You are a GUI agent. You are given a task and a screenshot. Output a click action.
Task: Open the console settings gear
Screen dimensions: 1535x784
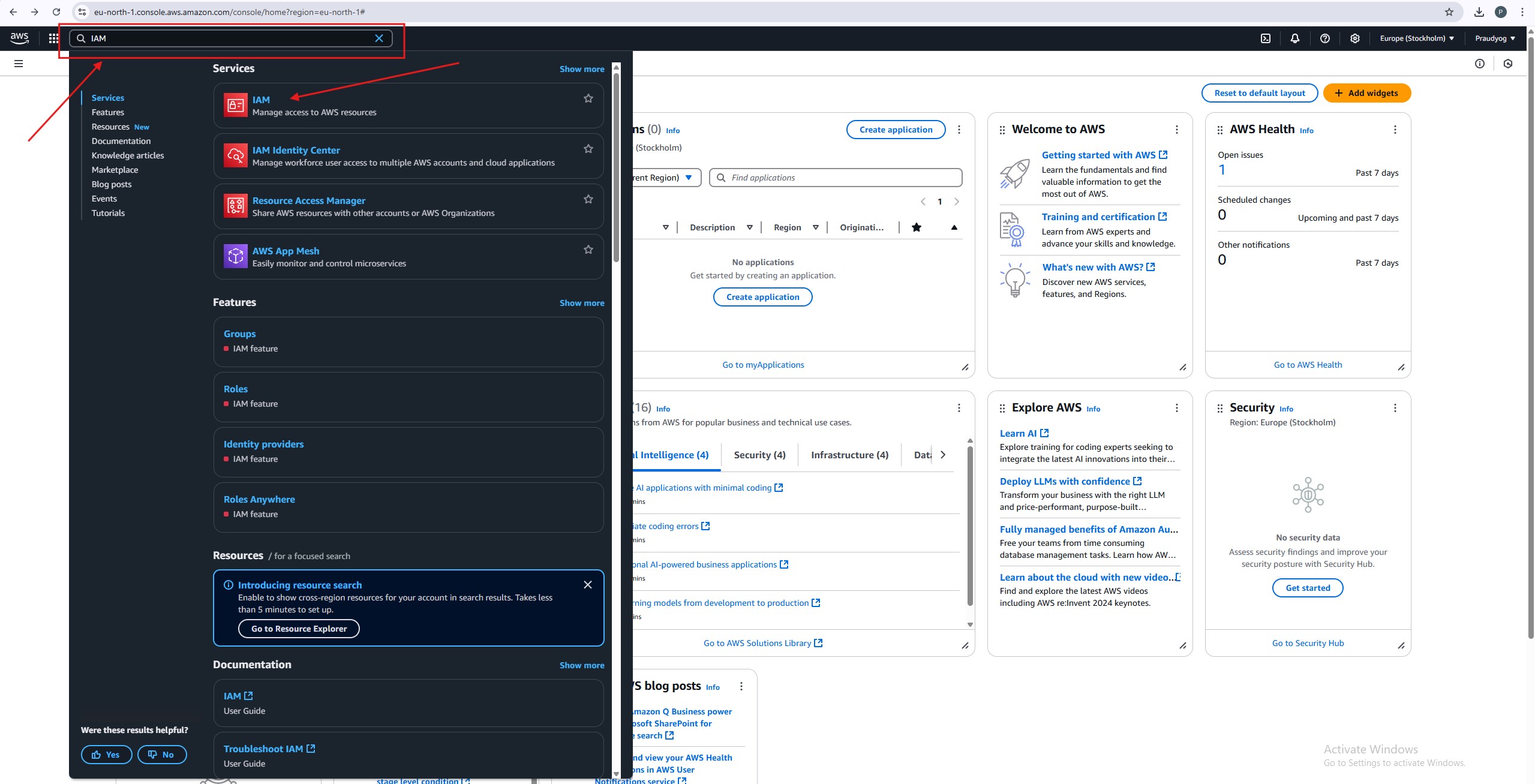point(1355,38)
